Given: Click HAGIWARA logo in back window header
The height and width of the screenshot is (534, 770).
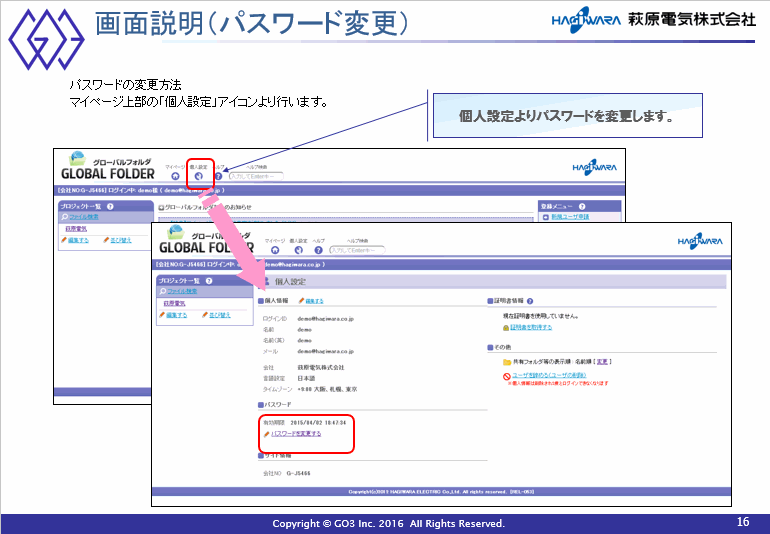Looking at the screenshot, I should tap(595, 168).
